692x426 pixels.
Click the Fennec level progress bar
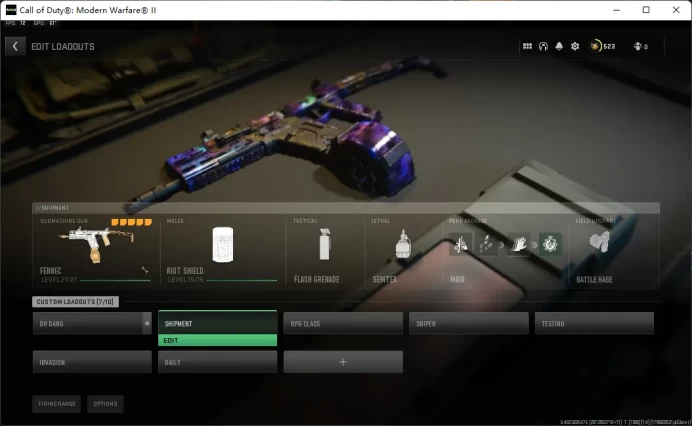(115, 280)
